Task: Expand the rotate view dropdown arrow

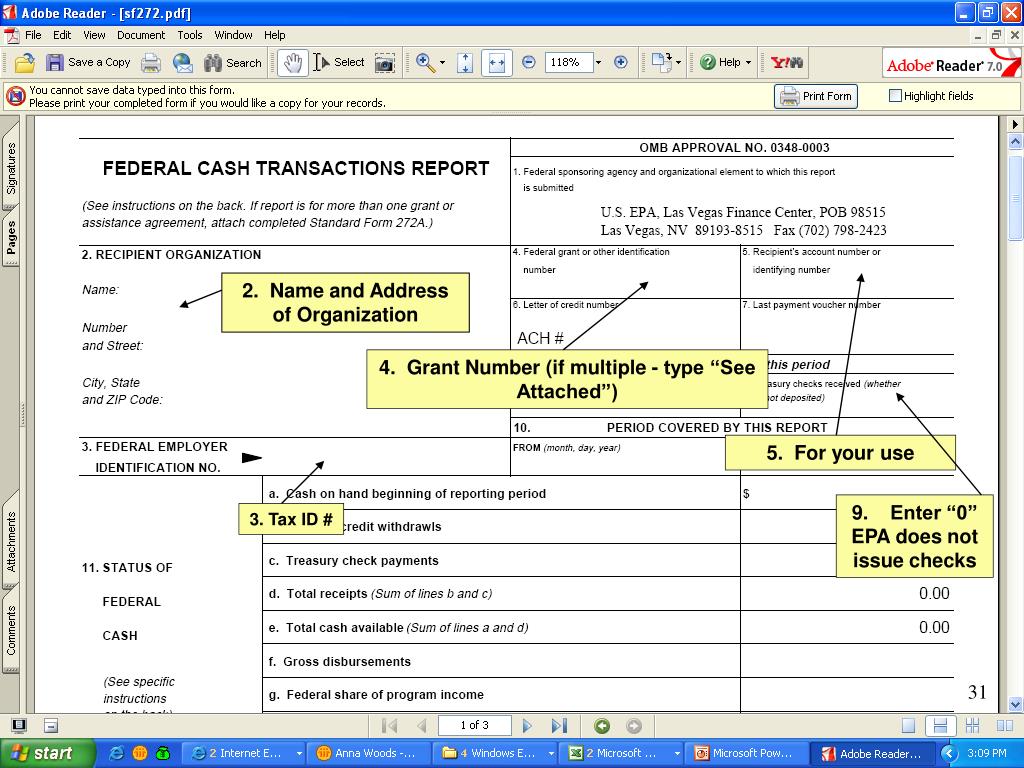Action: [679, 63]
